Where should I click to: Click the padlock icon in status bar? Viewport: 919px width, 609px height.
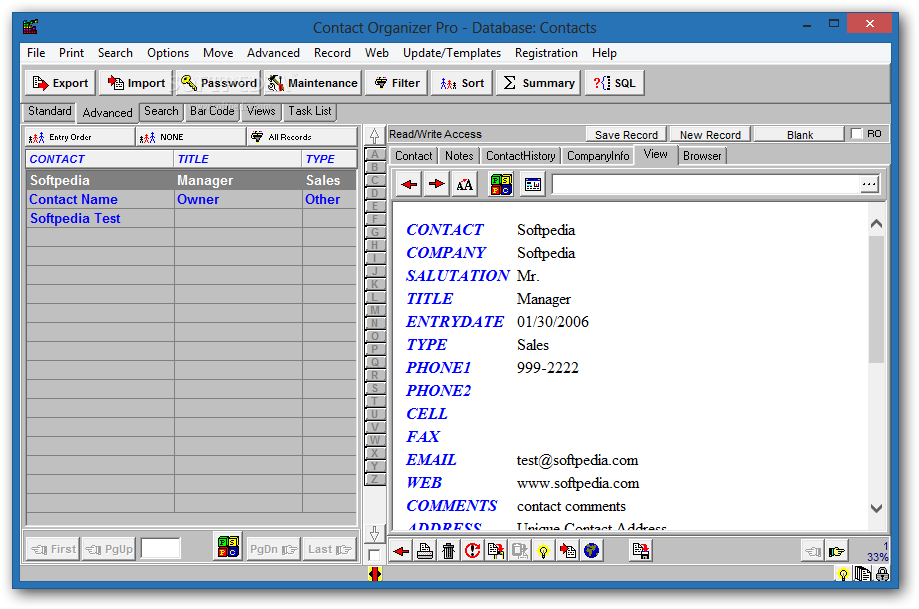pyautogui.click(x=882, y=574)
